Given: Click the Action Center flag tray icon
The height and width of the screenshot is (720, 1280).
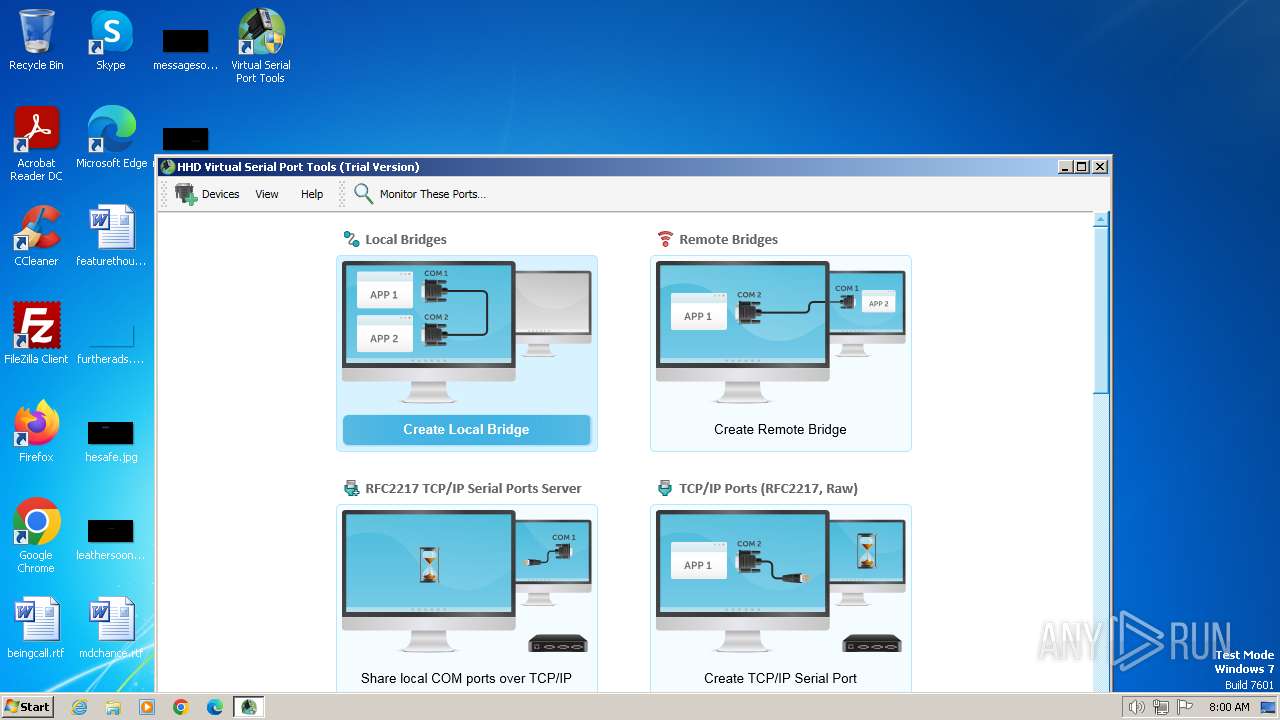Looking at the screenshot, I should 1185,707.
